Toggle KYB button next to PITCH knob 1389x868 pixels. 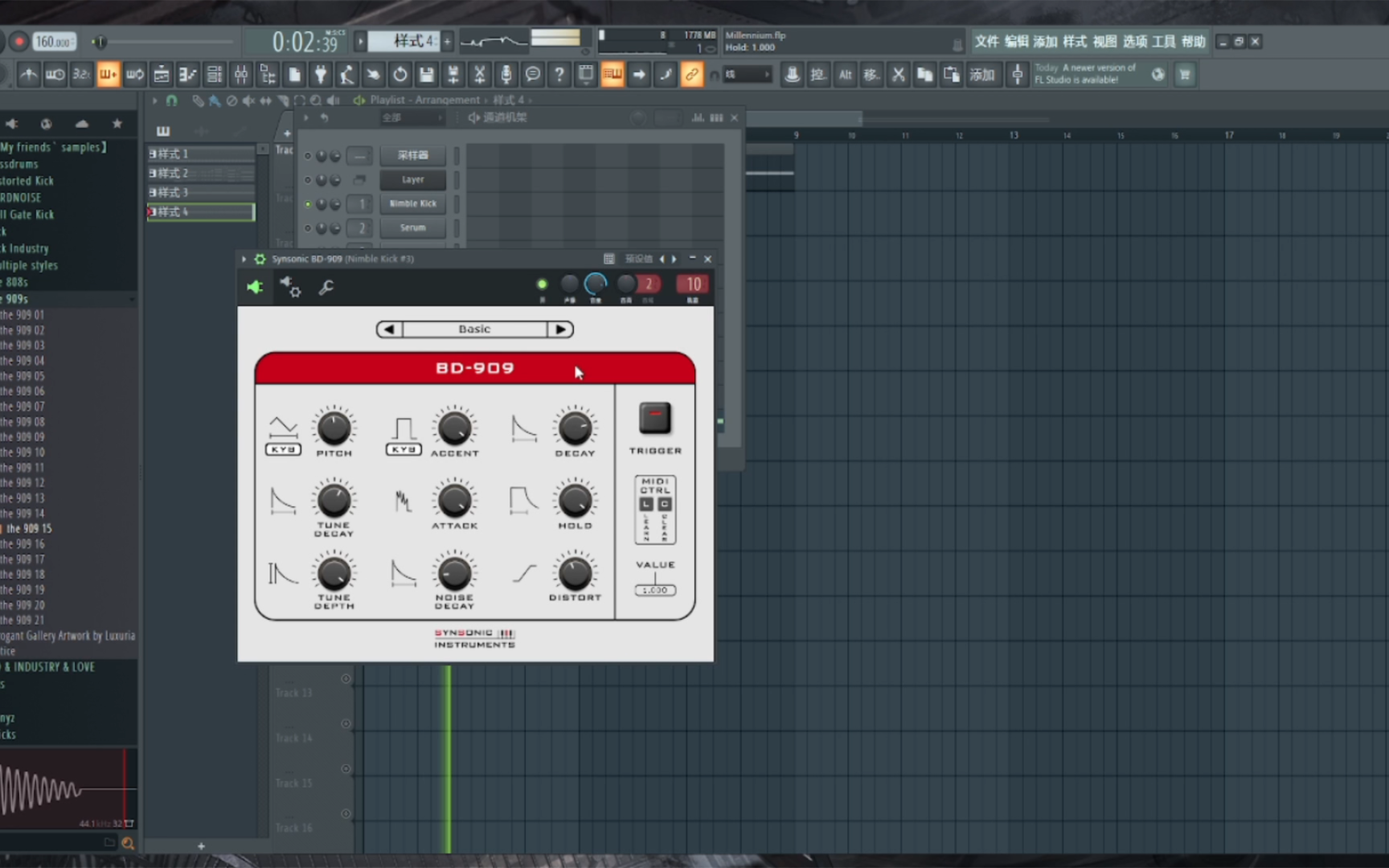[x=283, y=449]
